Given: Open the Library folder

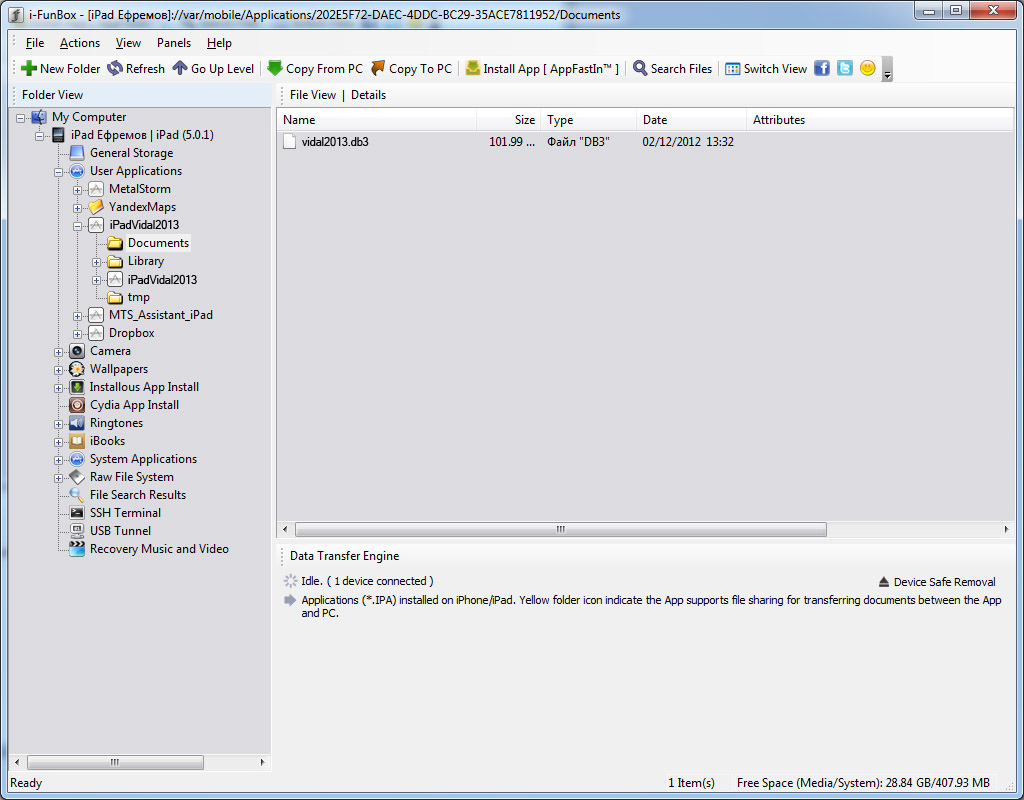Looking at the screenshot, I should pyautogui.click(x=146, y=261).
